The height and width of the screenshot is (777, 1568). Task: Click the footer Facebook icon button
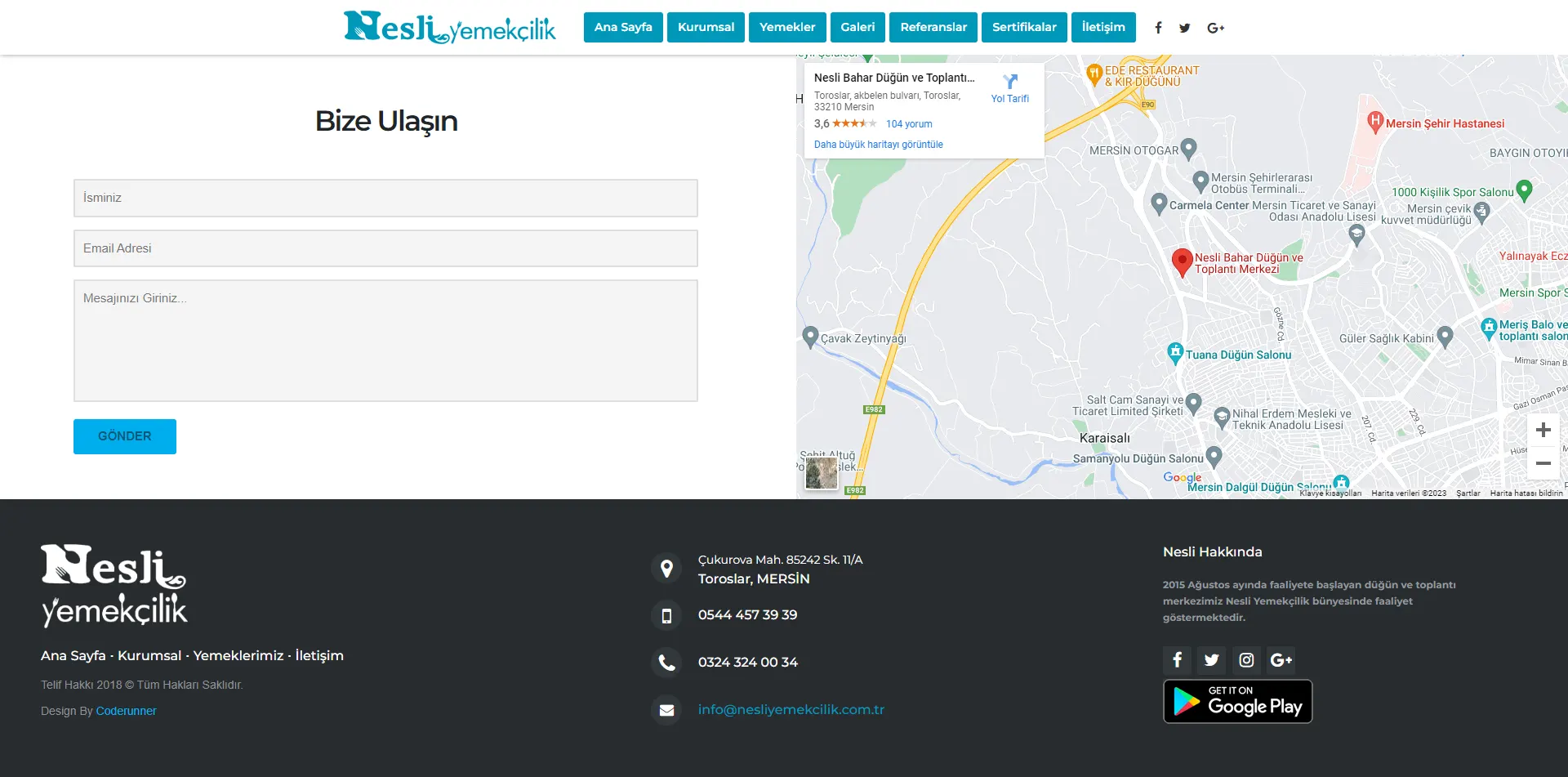1177,660
